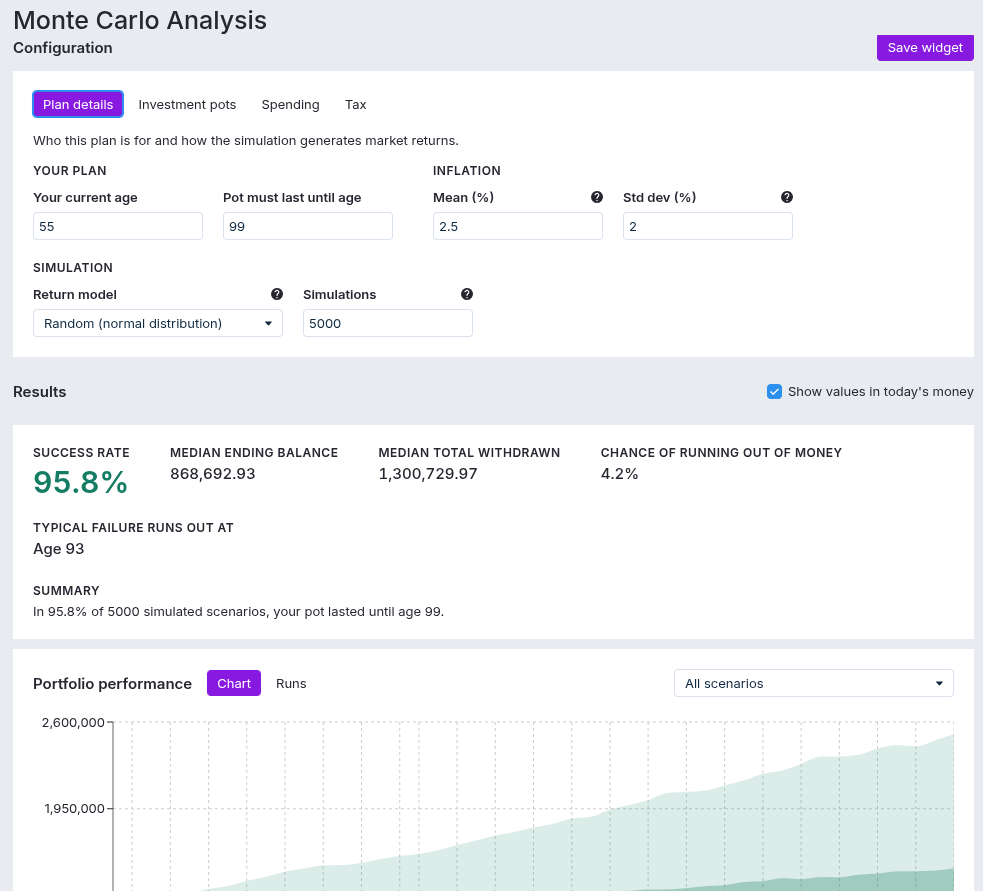Open help for inflation Std dev (%)
Viewport: 983px width, 891px height.
tap(787, 198)
